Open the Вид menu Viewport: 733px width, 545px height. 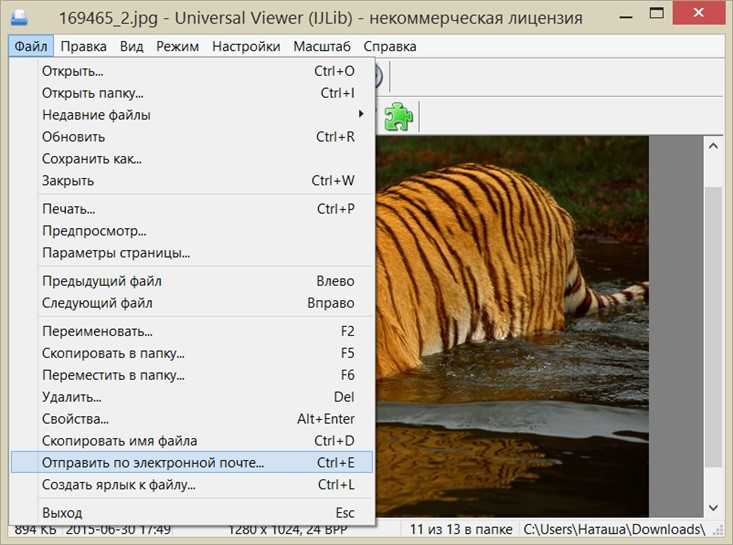point(131,46)
